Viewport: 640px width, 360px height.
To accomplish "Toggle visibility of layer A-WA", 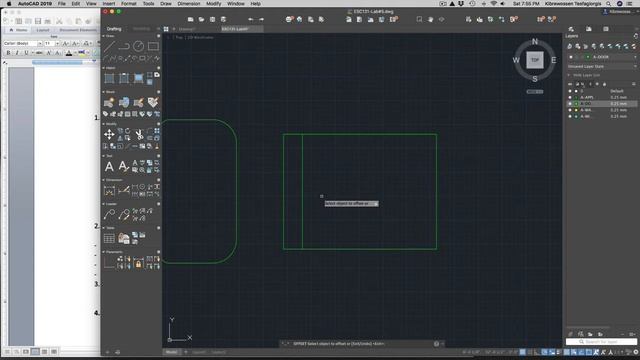I will (570, 110).
